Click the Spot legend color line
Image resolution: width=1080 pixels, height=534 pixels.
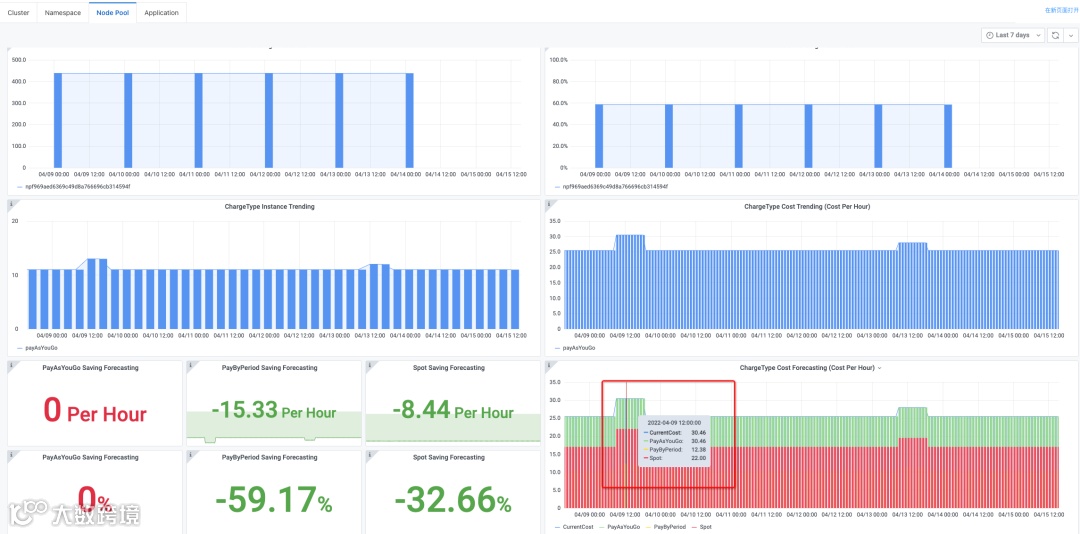click(x=693, y=526)
